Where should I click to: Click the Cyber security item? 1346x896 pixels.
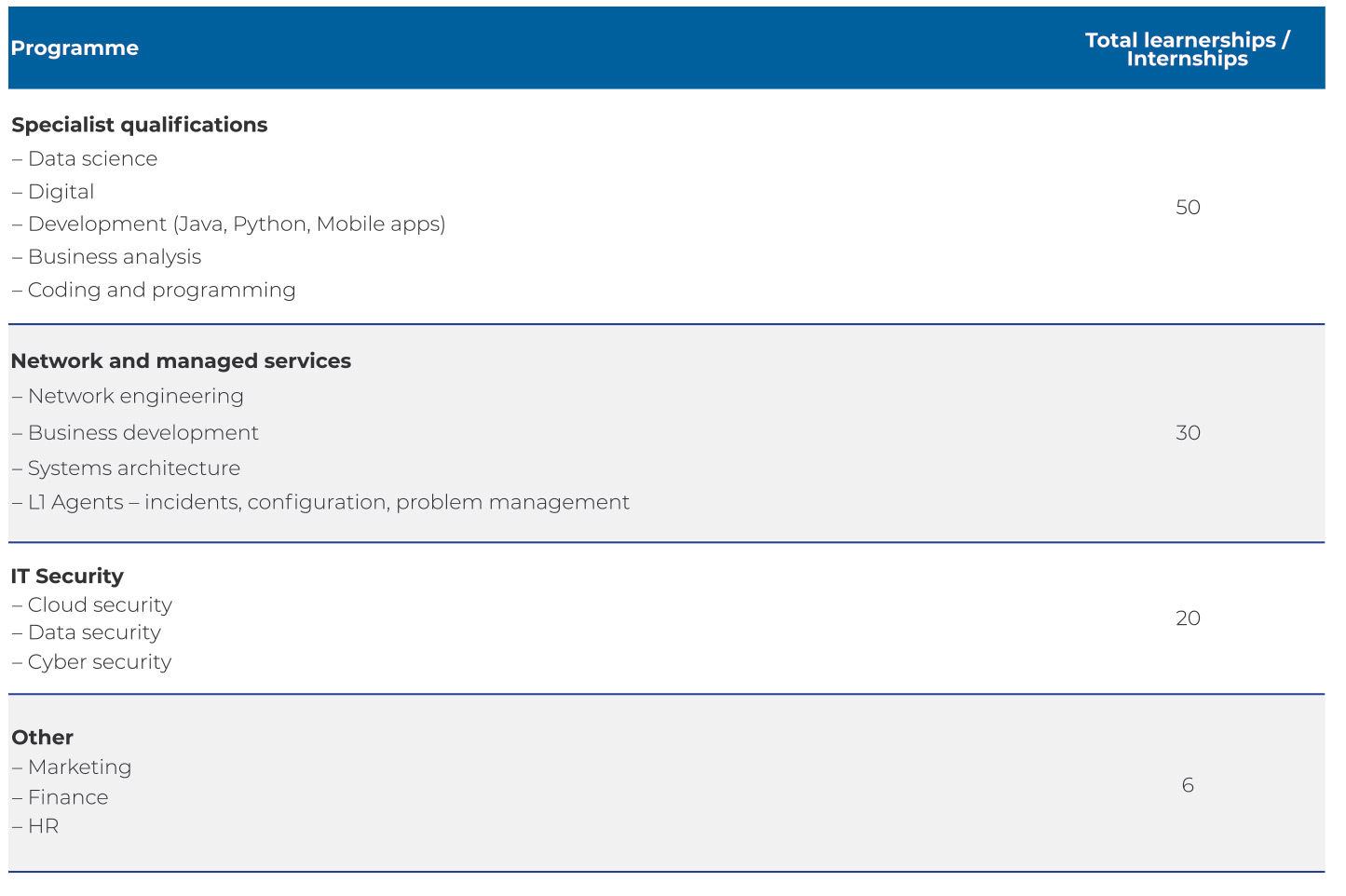pyautogui.click(x=99, y=662)
